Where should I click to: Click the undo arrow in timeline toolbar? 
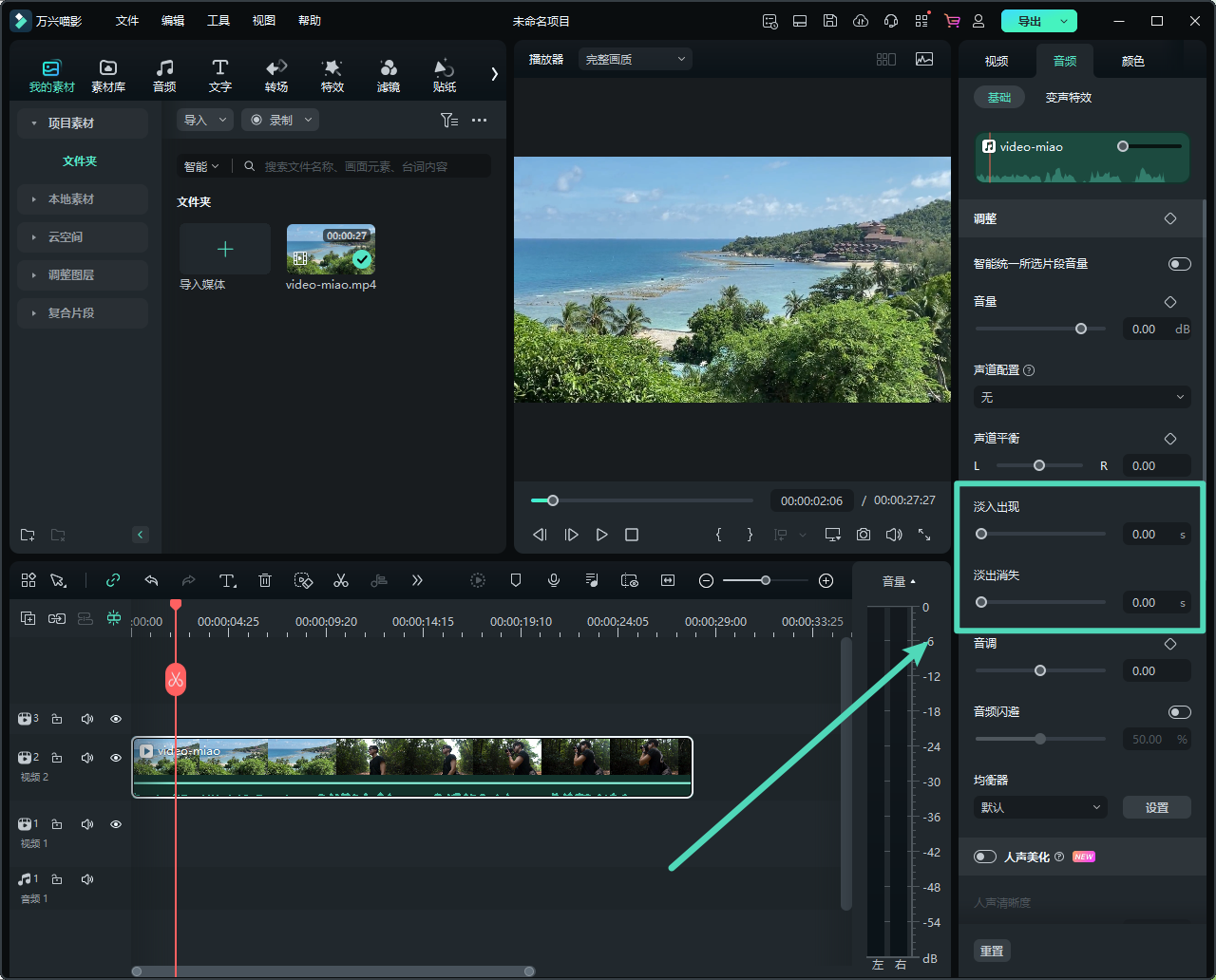(151, 580)
